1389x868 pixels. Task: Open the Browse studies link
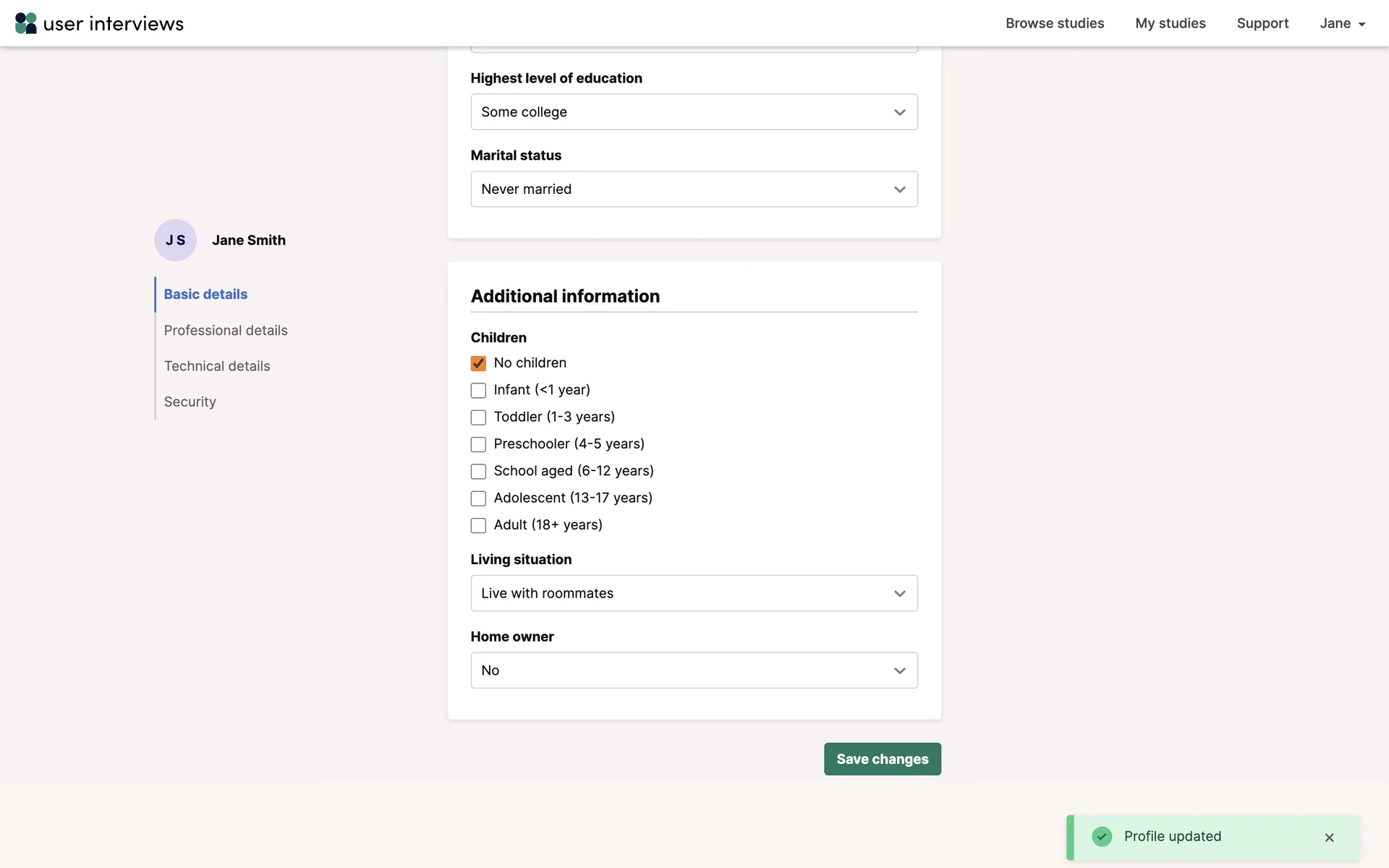(1054, 23)
